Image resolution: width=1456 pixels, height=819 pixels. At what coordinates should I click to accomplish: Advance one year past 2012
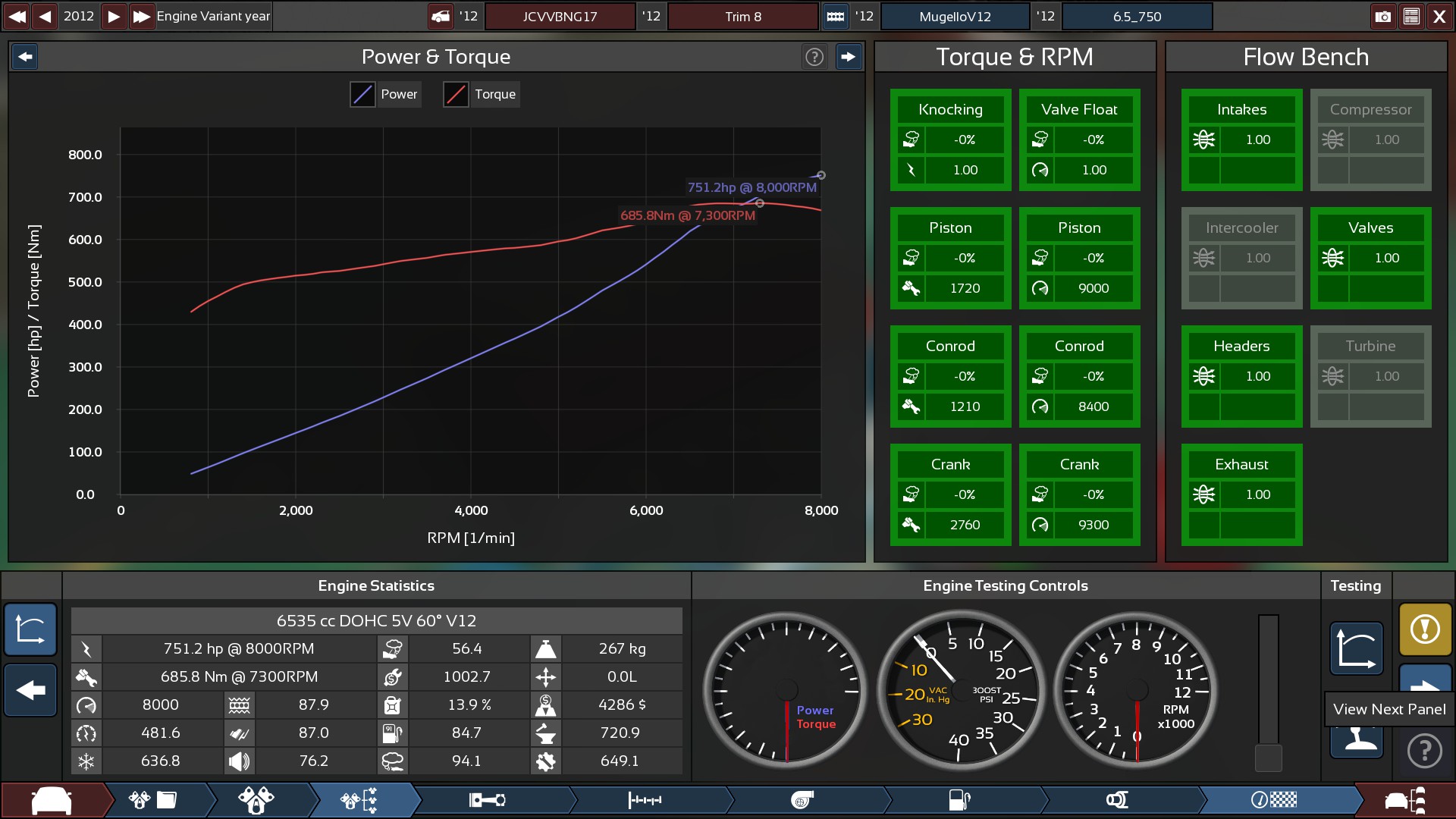pos(114,16)
